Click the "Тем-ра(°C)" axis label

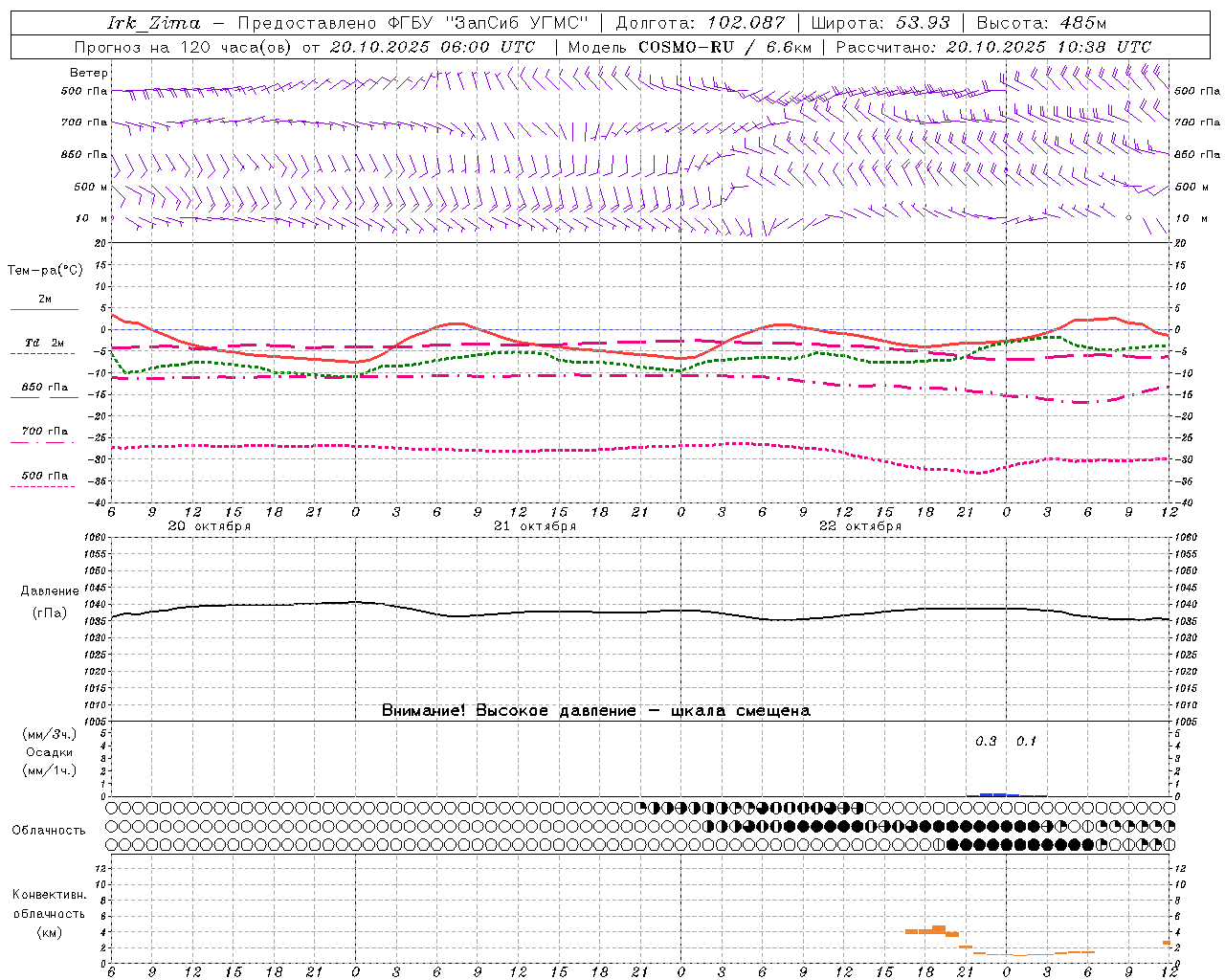(x=45, y=271)
